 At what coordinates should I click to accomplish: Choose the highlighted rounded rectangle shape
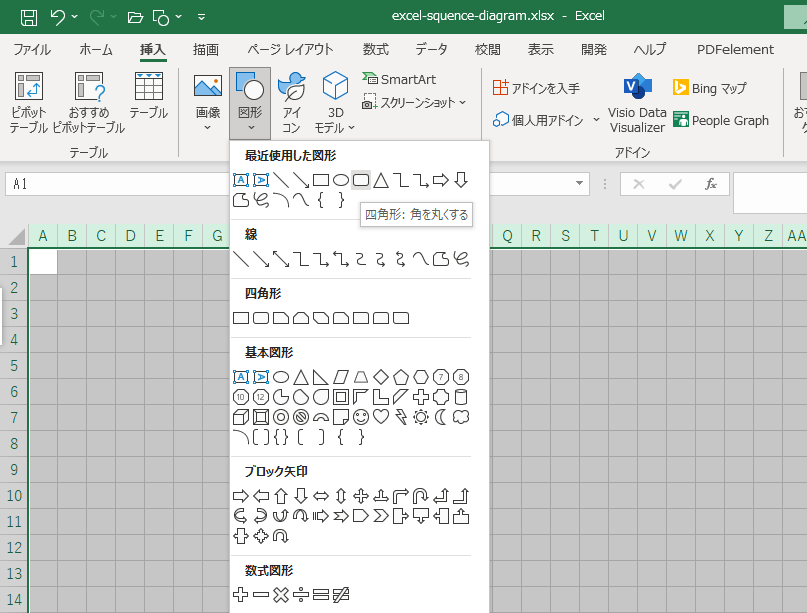[x=361, y=180]
